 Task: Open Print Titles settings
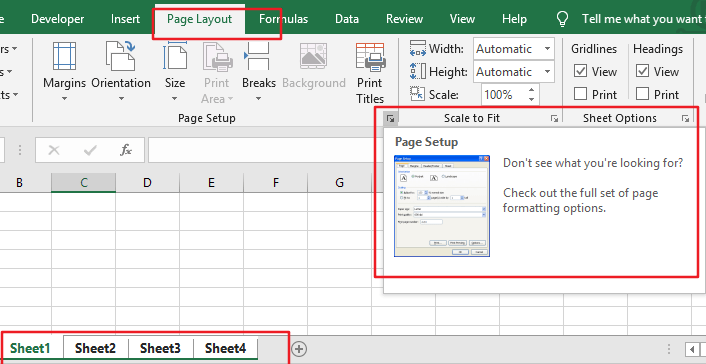point(370,73)
